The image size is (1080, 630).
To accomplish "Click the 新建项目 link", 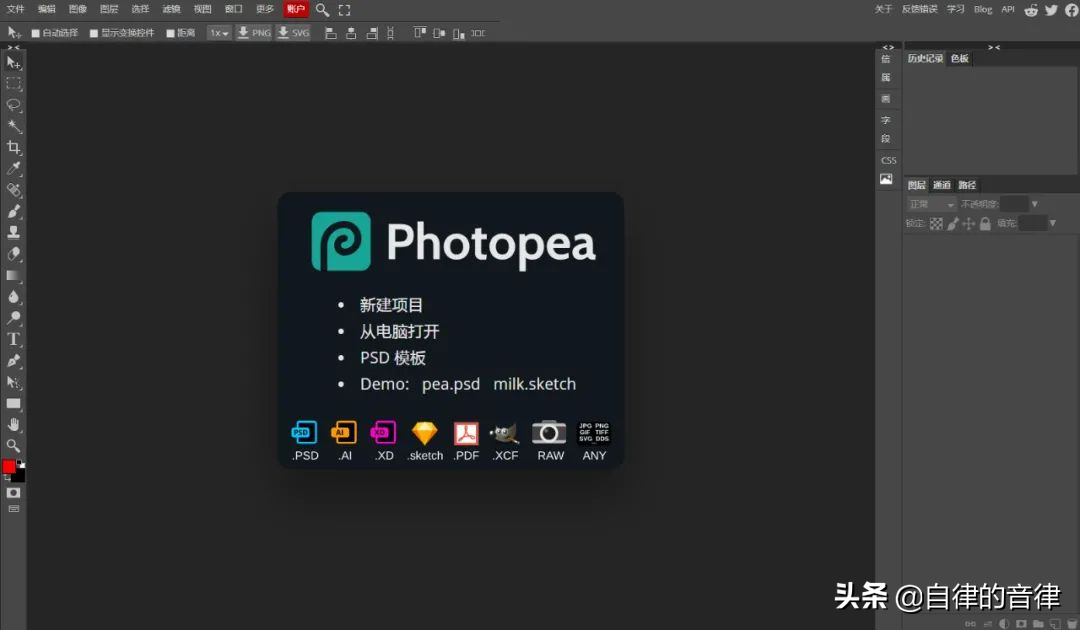I will pyautogui.click(x=391, y=305).
